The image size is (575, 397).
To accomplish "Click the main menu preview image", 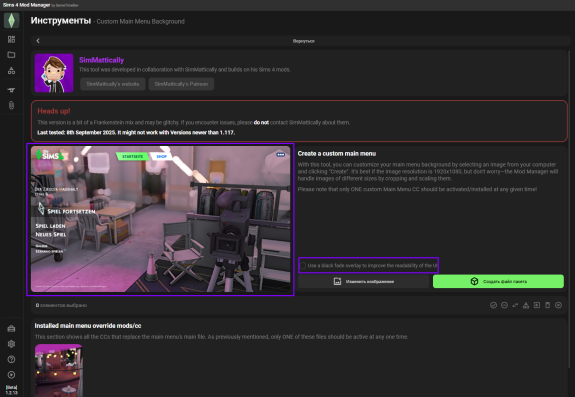I will point(160,219).
